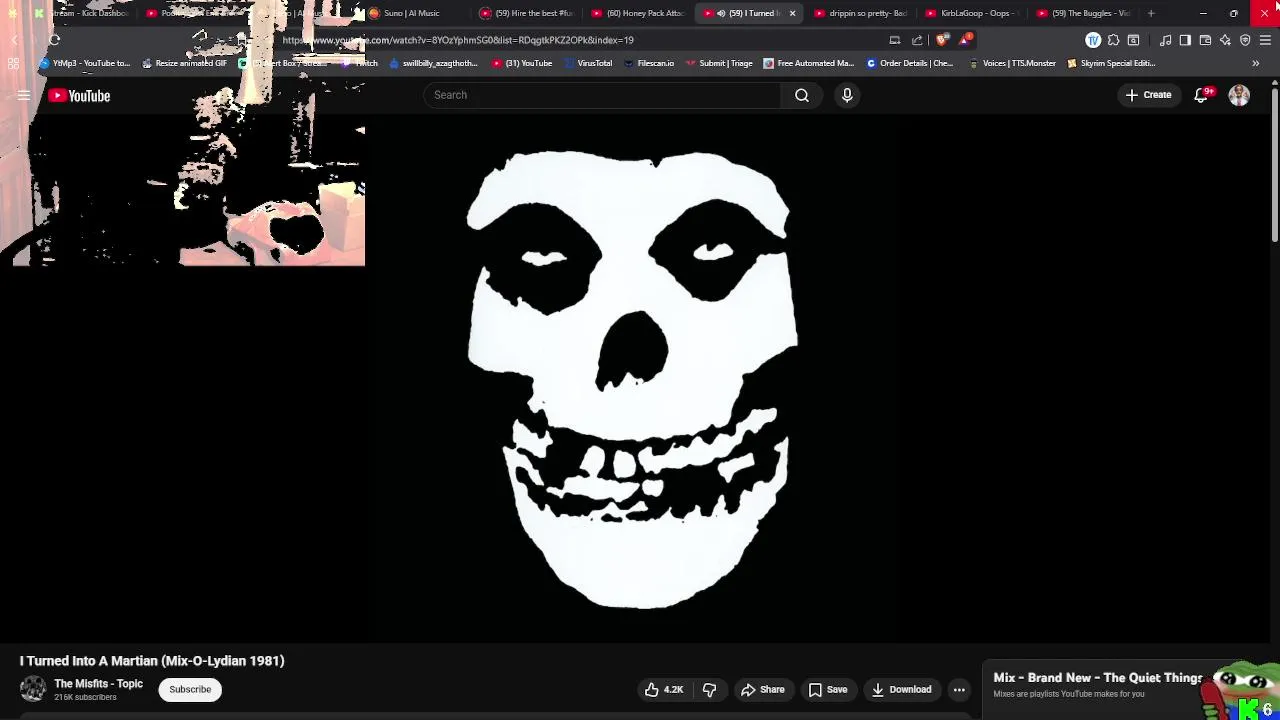Viewport: 1280px width, 720px height.
Task: Open YouTube notifications bell
Action: 1201,95
